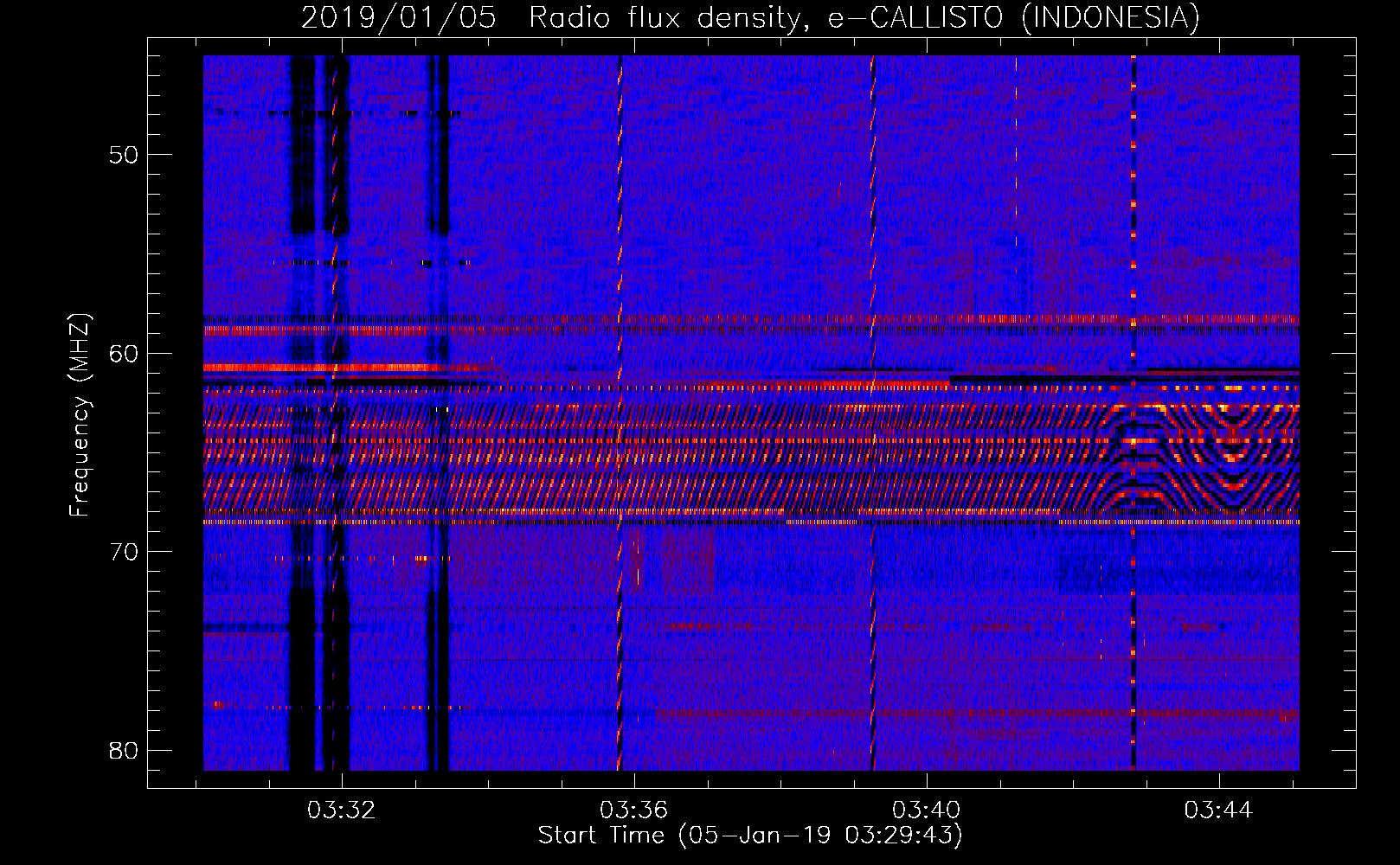Click the 60 MHz frequency axis label
Screen dimensions: 1400x865
124,353
